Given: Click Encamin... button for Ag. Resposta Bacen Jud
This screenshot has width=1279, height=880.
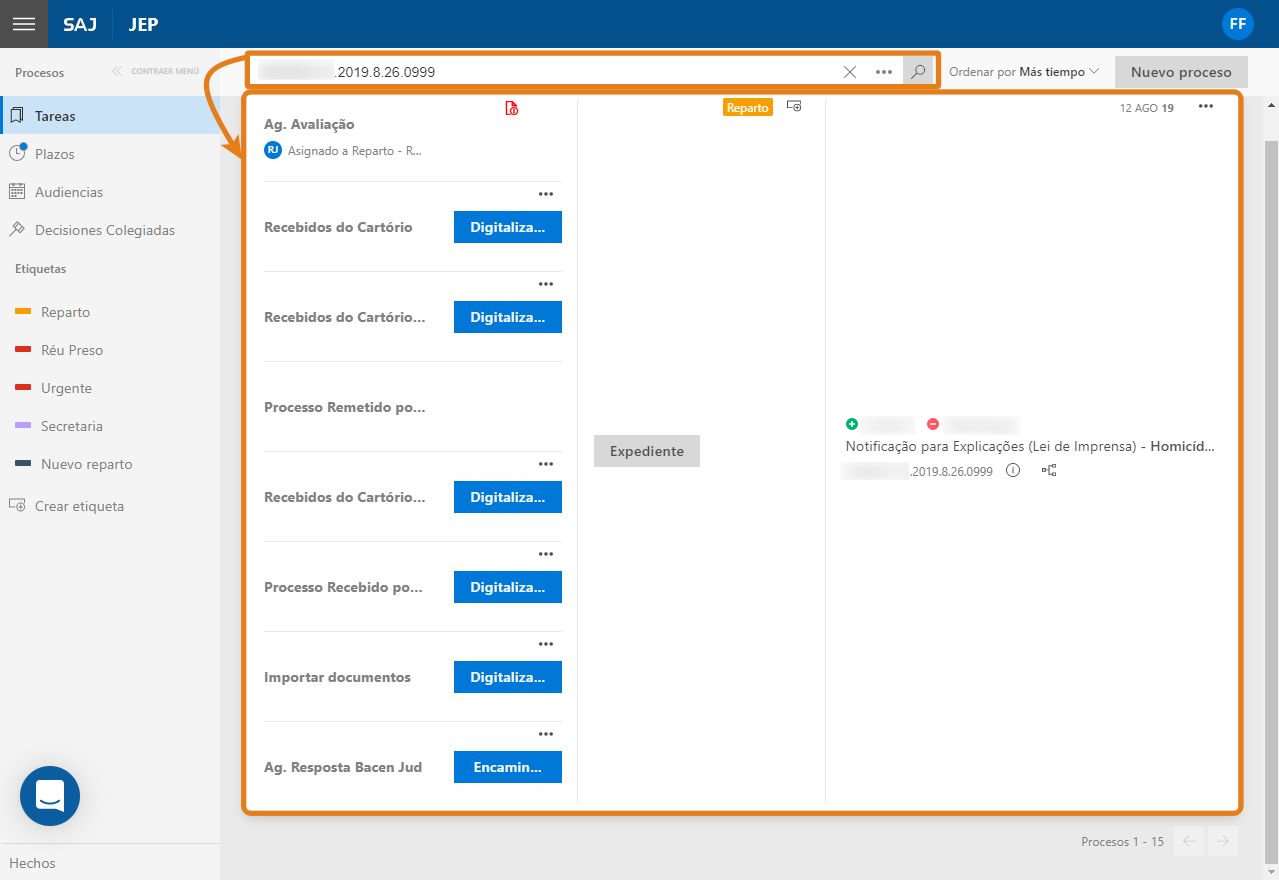Looking at the screenshot, I should coord(507,767).
